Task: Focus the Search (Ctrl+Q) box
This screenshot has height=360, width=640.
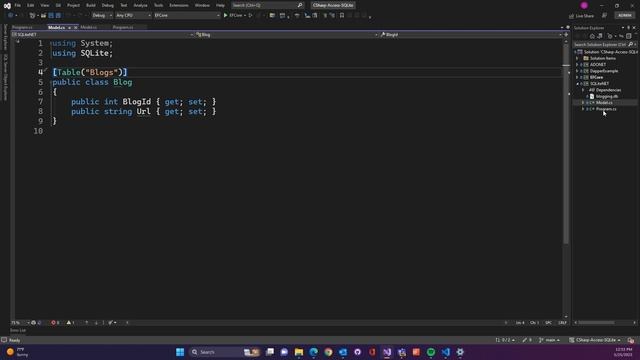Action: point(267,5)
